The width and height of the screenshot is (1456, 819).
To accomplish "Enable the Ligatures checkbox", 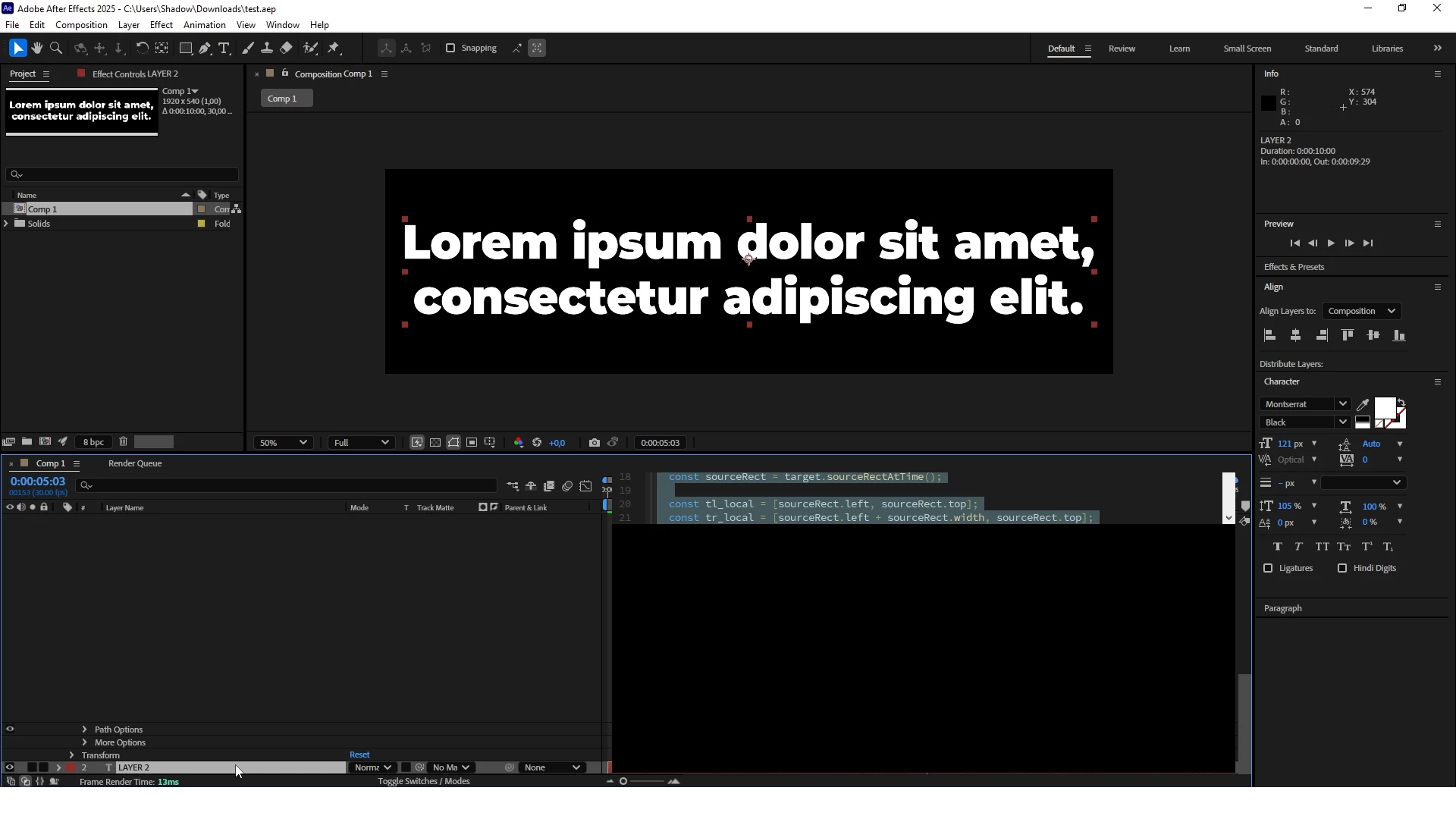I will [x=1268, y=568].
